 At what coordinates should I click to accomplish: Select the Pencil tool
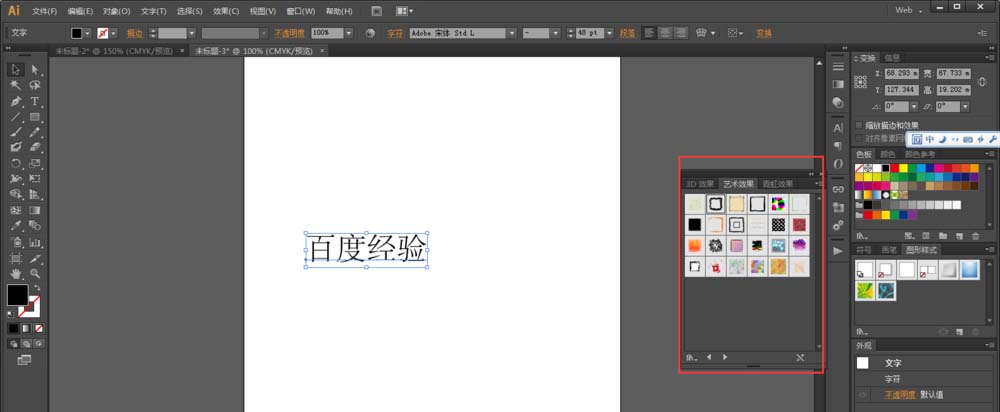click(35, 132)
